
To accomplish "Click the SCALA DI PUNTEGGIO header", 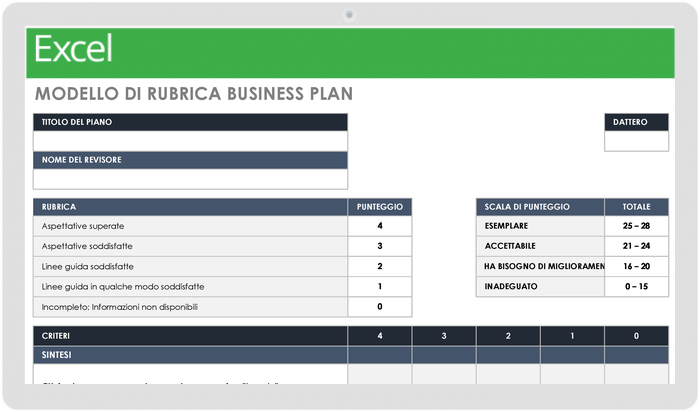I will (540, 207).
